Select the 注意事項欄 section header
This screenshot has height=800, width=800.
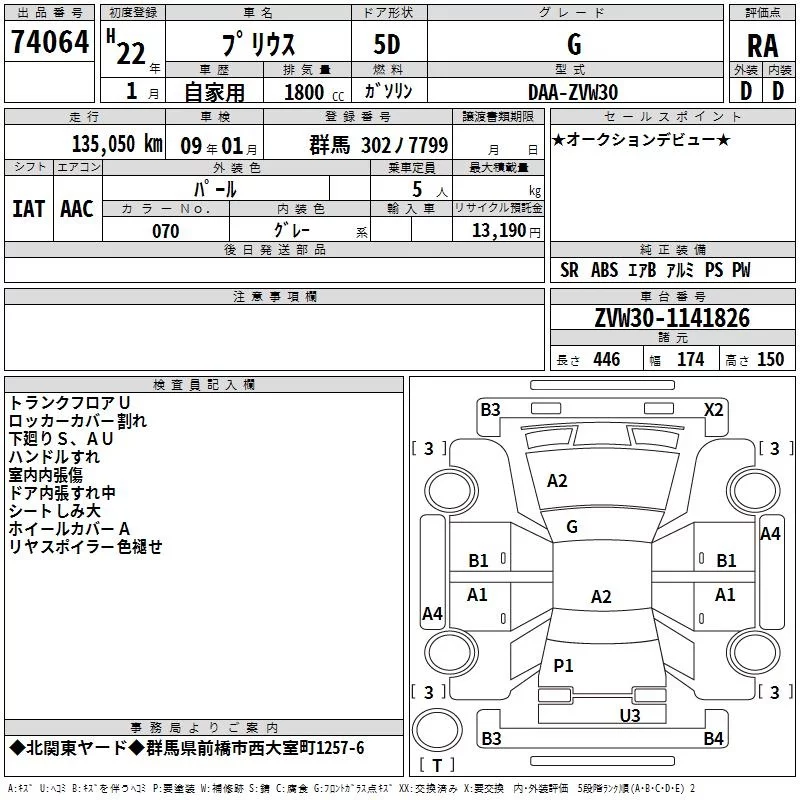(x=275, y=296)
